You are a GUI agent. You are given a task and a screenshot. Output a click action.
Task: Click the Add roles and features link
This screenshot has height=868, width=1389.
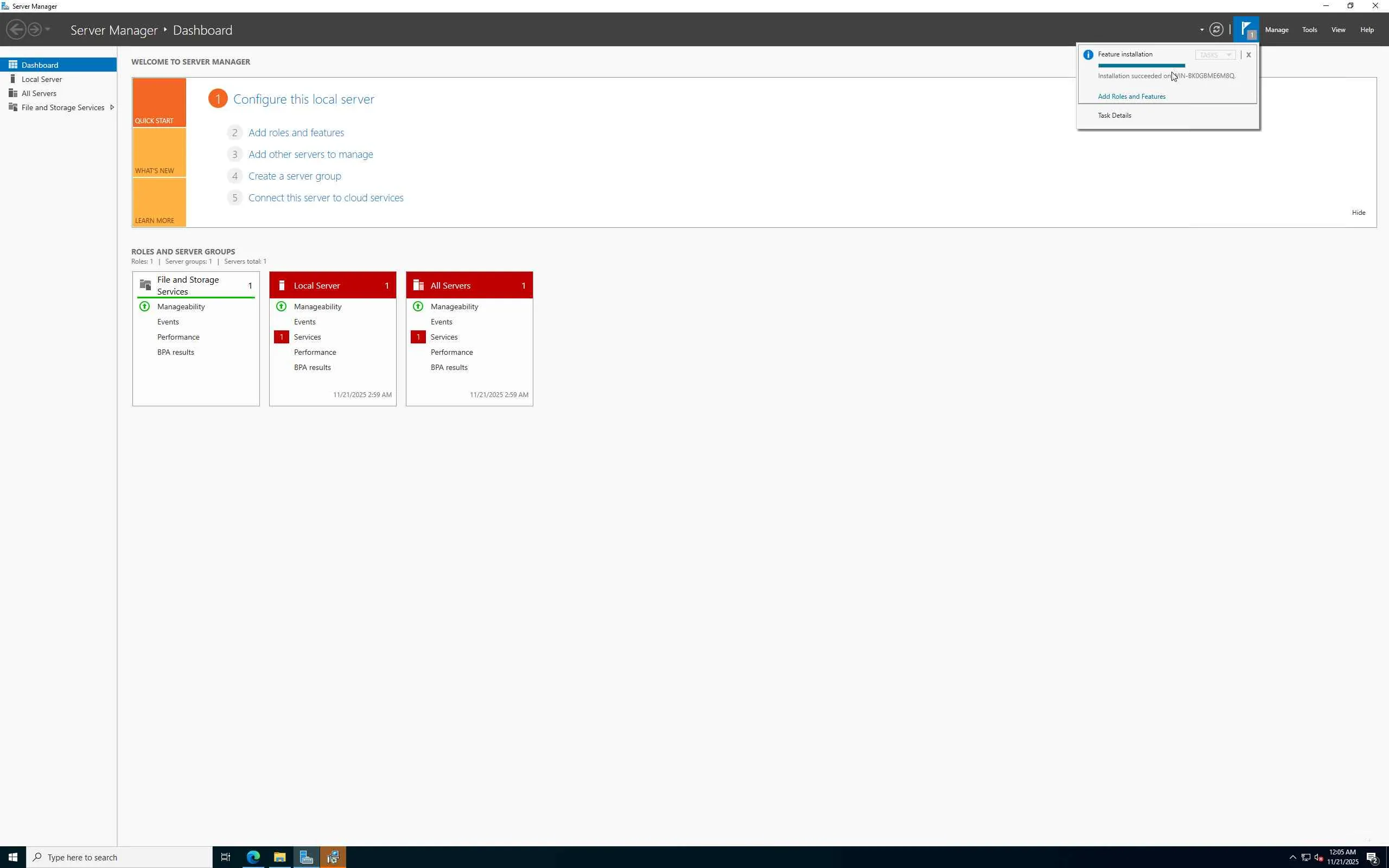[x=296, y=132]
